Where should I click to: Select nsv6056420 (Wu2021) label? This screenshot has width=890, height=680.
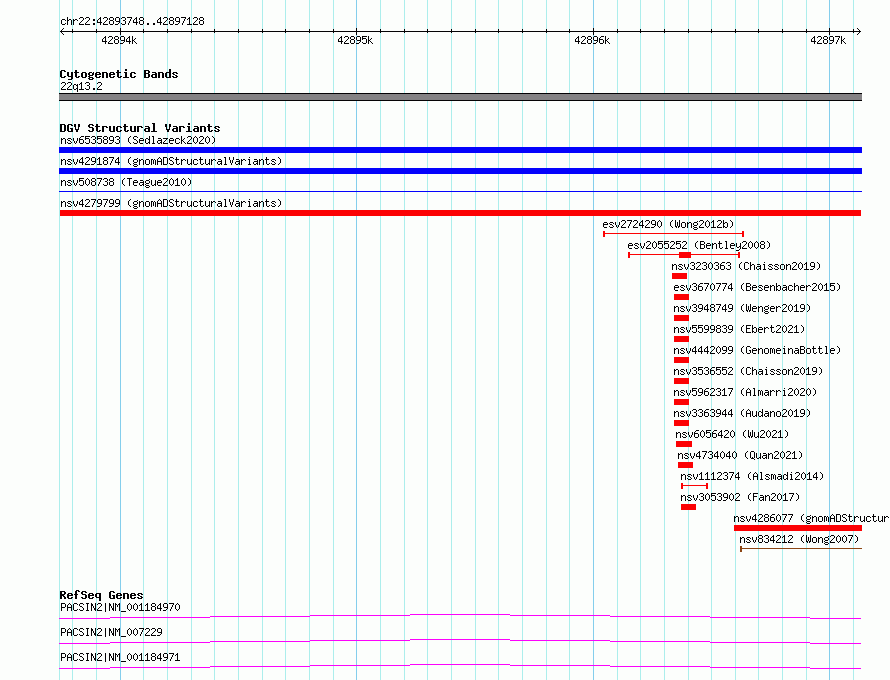(732, 434)
